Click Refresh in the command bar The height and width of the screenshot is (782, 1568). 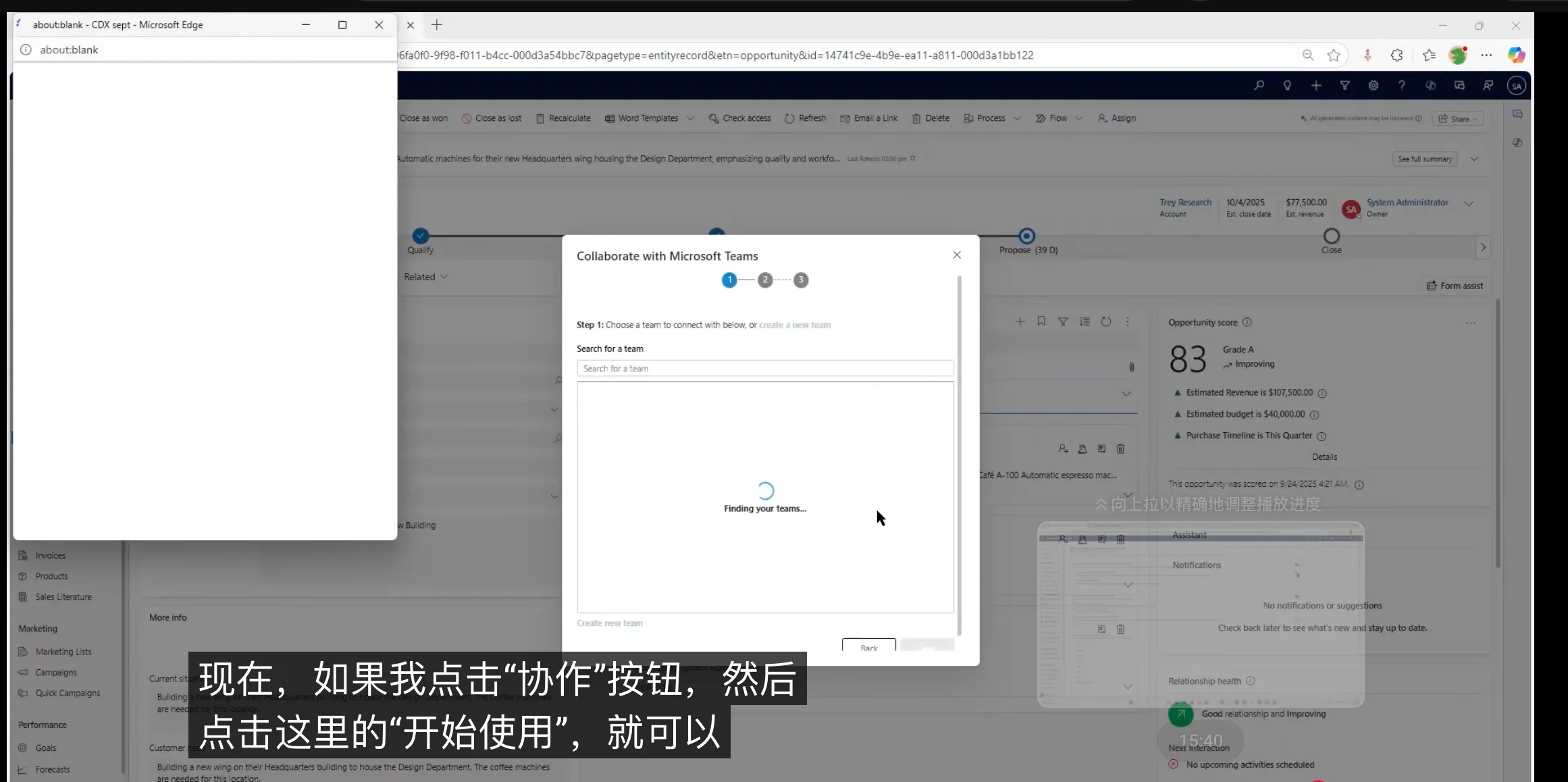[805, 118]
